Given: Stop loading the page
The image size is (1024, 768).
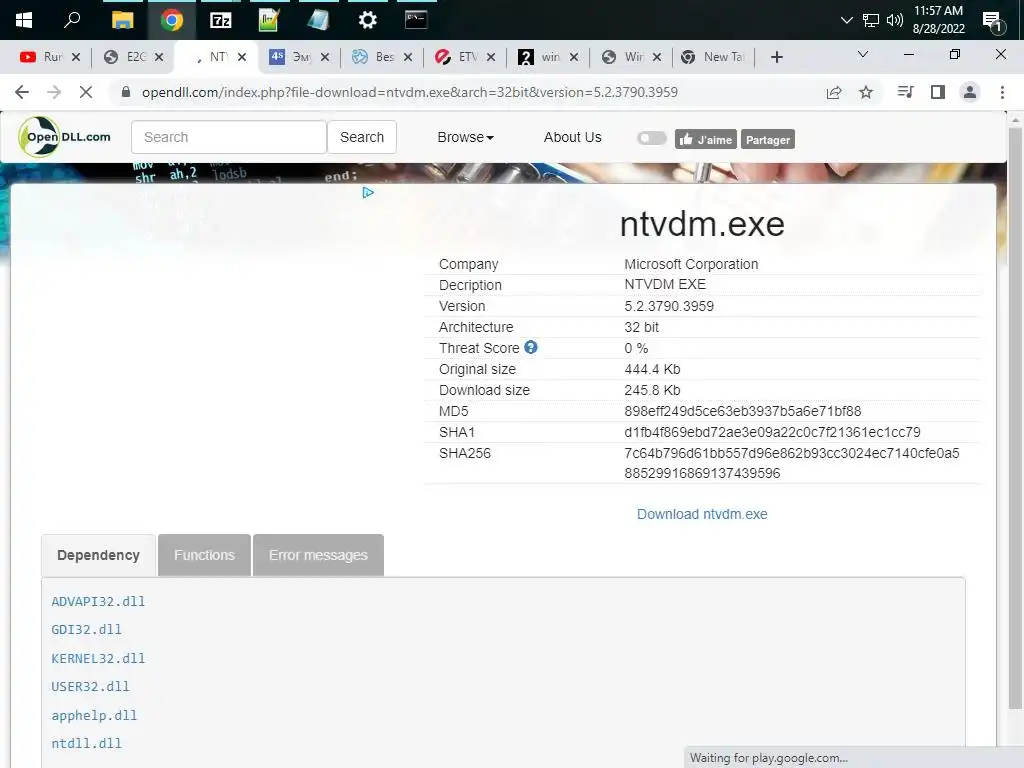Looking at the screenshot, I should coord(86,92).
